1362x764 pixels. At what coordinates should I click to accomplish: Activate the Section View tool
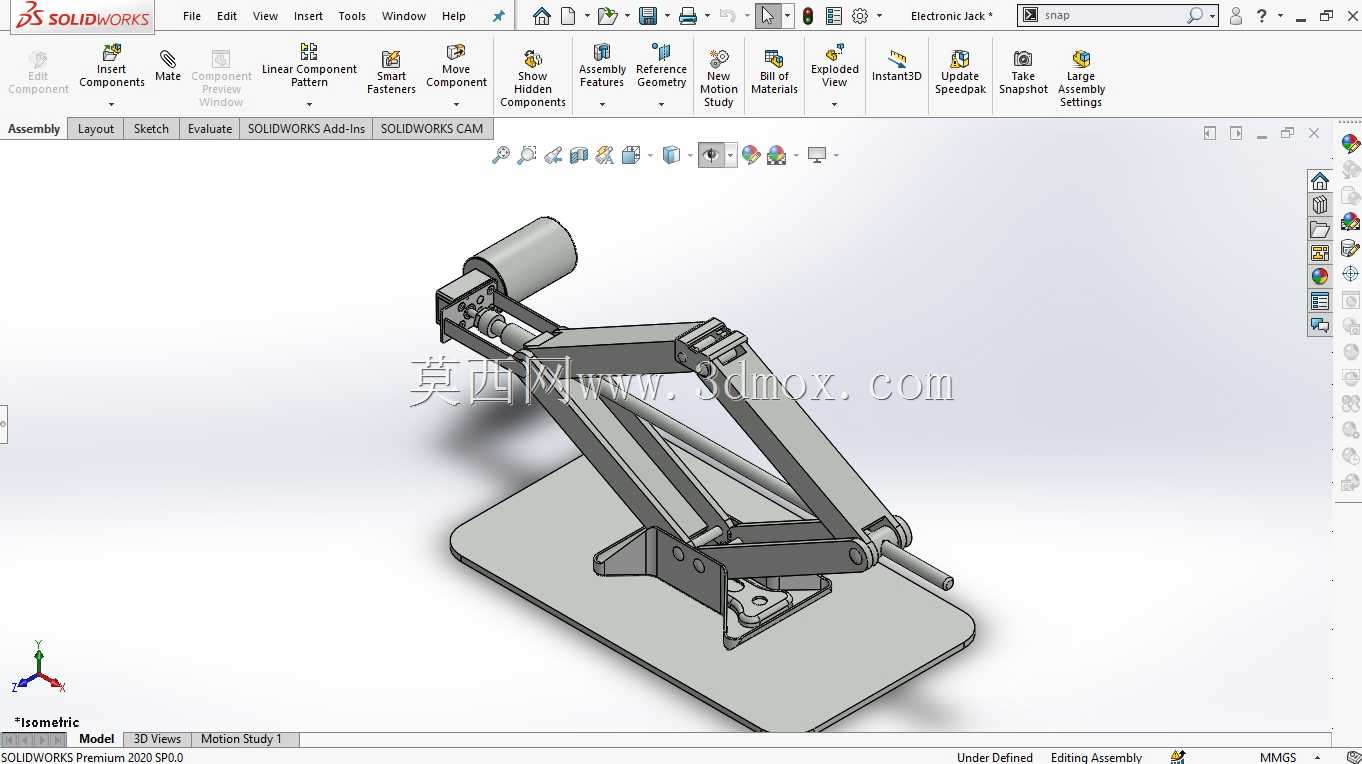(x=579, y=155)
